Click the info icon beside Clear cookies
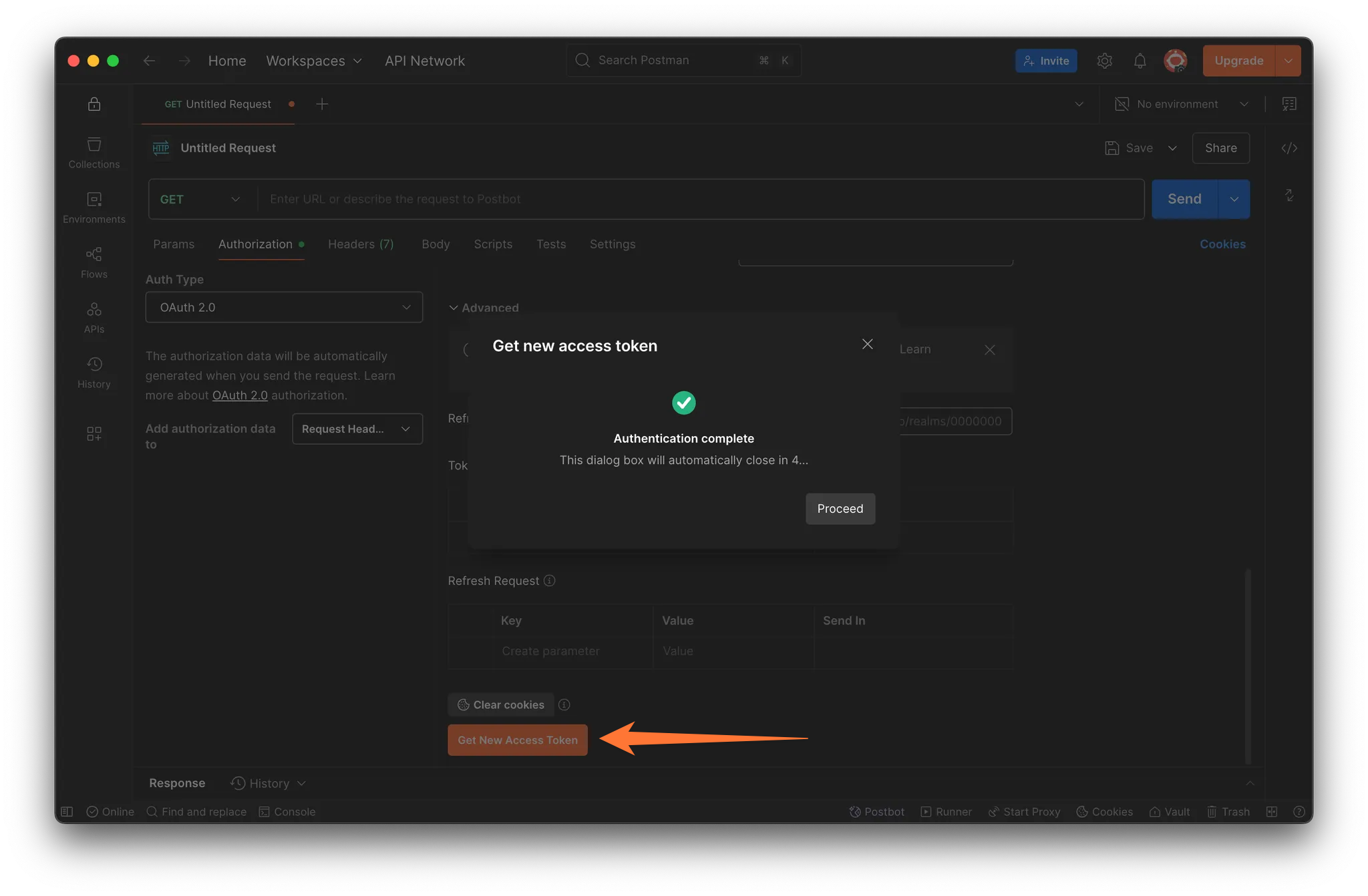Screen dimensions: 1368x896 [x=564, y=705]
